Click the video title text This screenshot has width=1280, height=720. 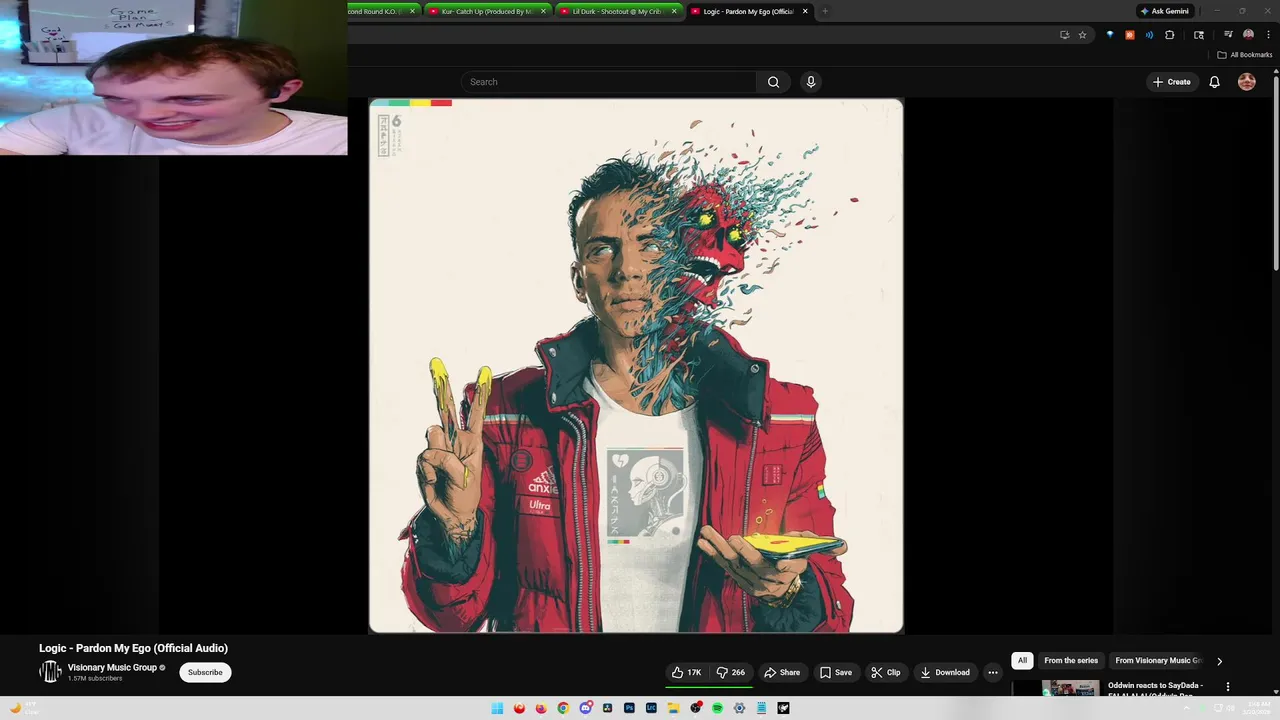(134, 648)
